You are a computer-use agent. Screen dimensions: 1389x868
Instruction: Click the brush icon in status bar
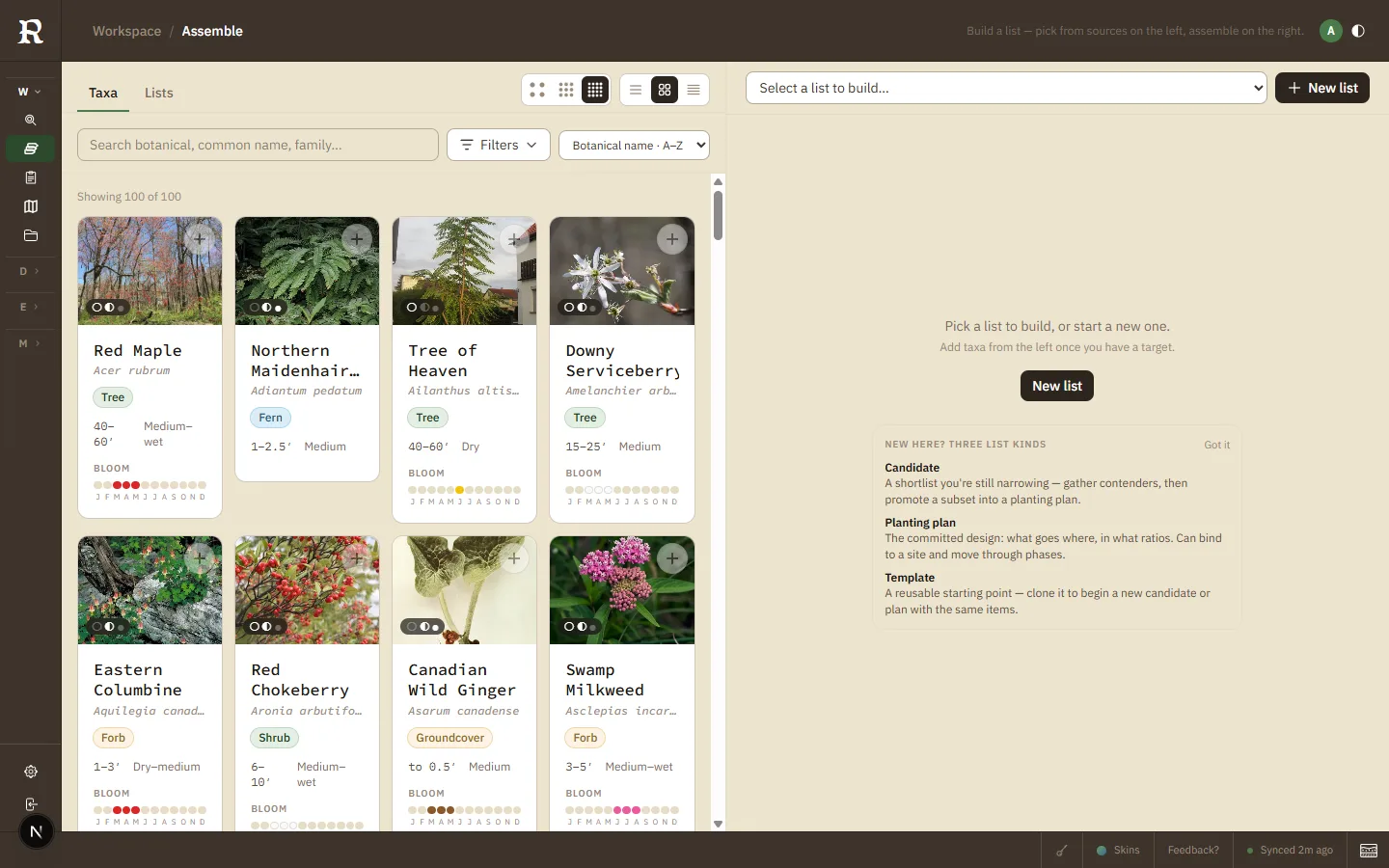1062,850
